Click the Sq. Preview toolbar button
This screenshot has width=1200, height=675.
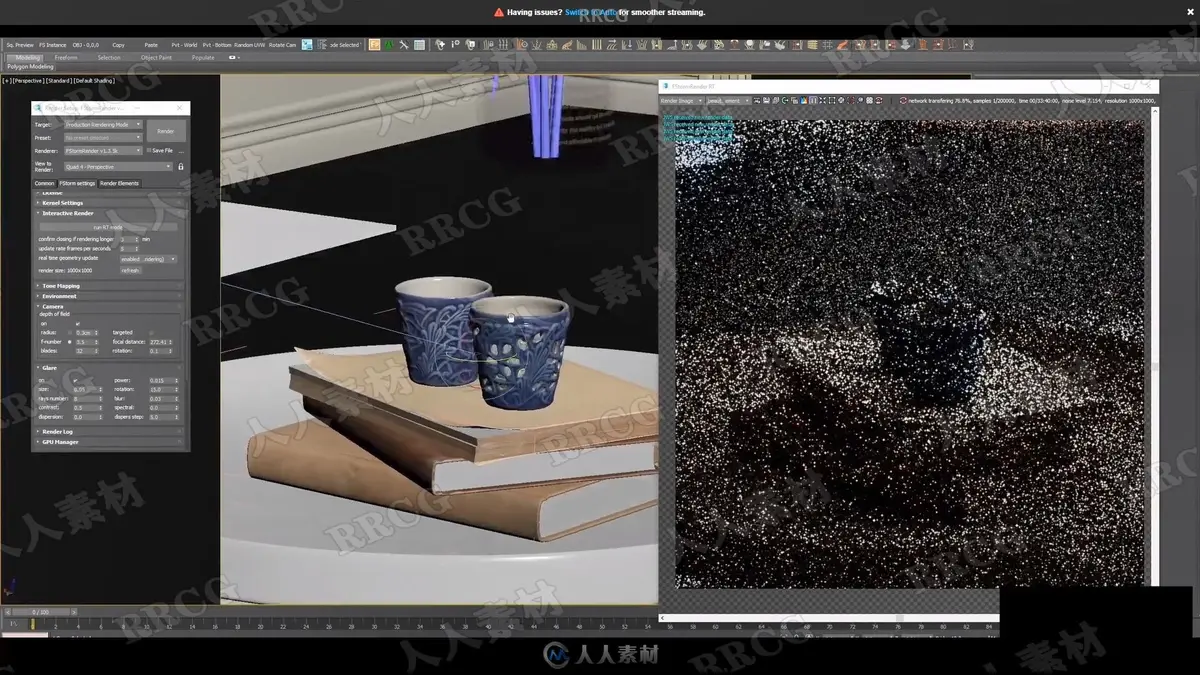point(20,45)
